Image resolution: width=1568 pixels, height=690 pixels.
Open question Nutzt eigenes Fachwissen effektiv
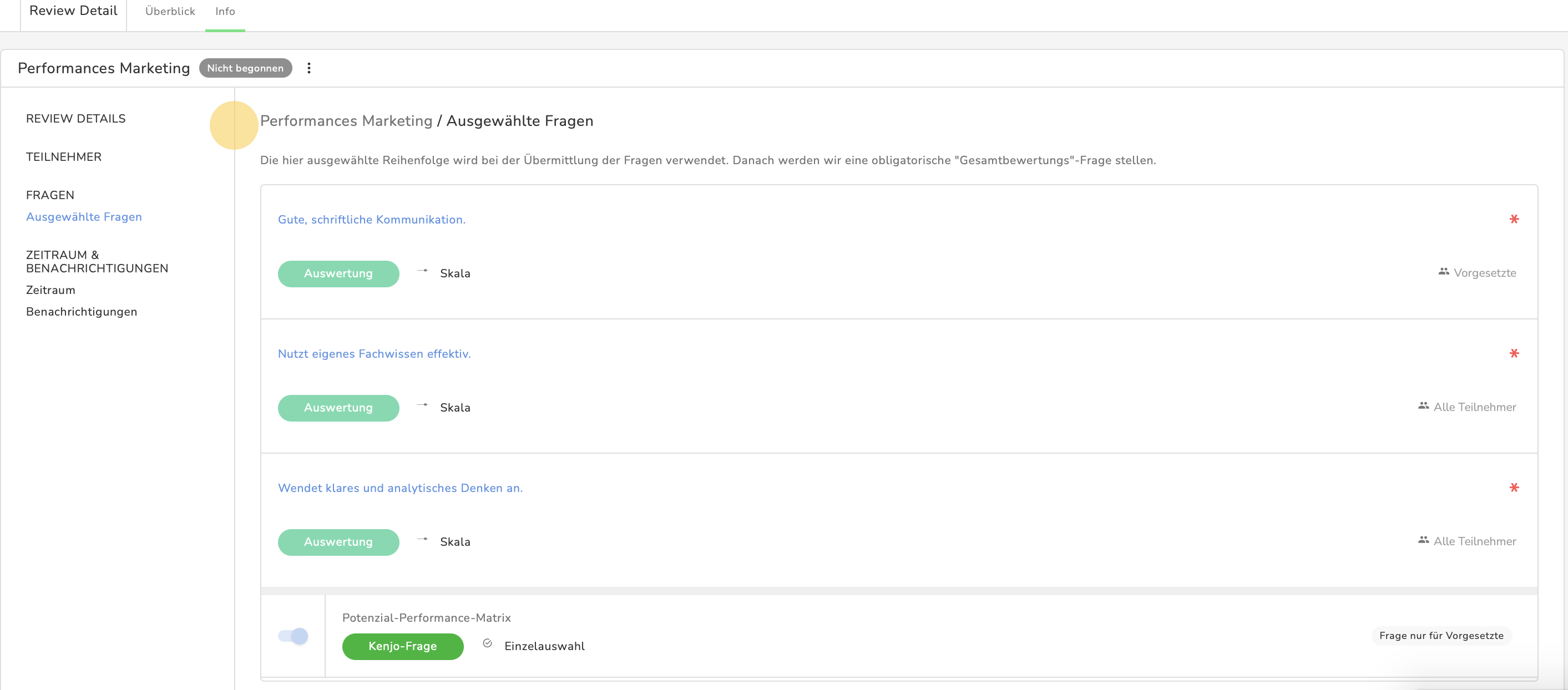tap(374, 353)
